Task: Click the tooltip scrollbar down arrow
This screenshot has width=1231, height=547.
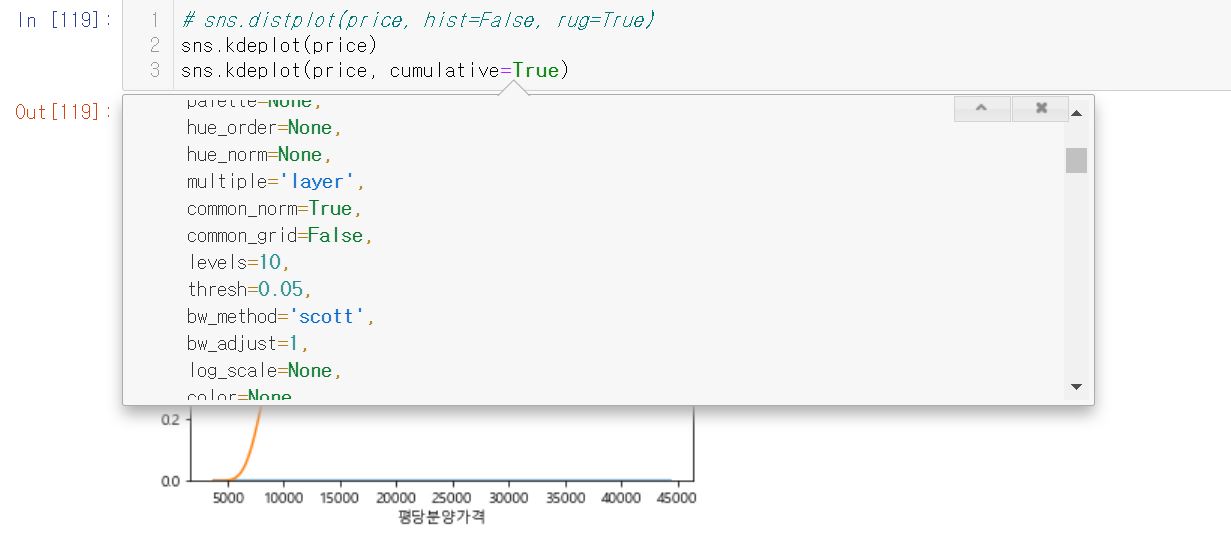Action: [x=1076, y=386]
